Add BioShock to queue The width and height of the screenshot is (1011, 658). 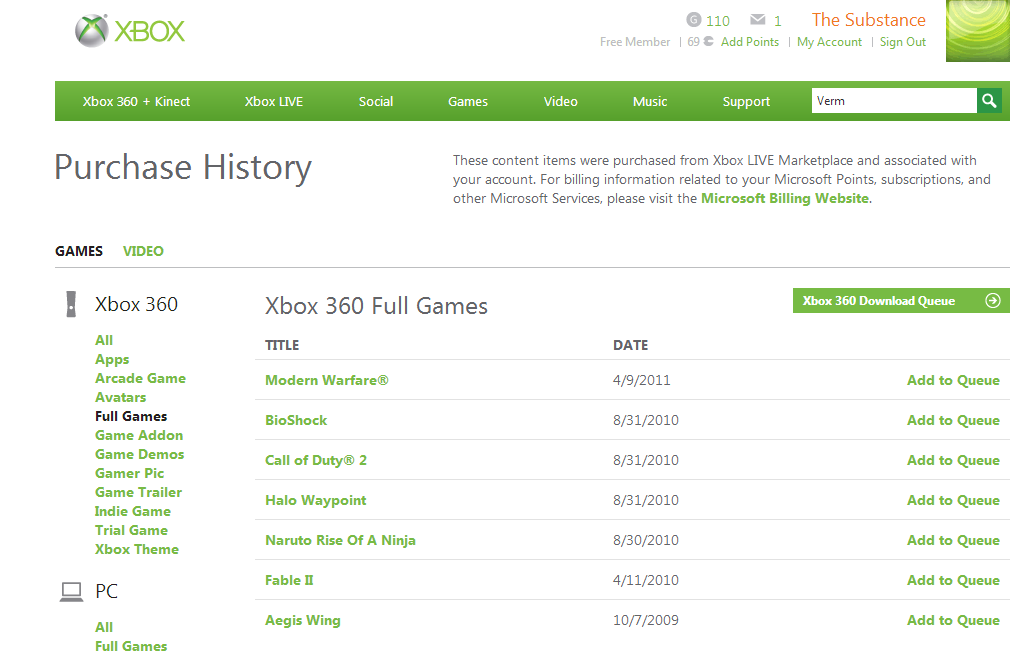click(953, 420)
